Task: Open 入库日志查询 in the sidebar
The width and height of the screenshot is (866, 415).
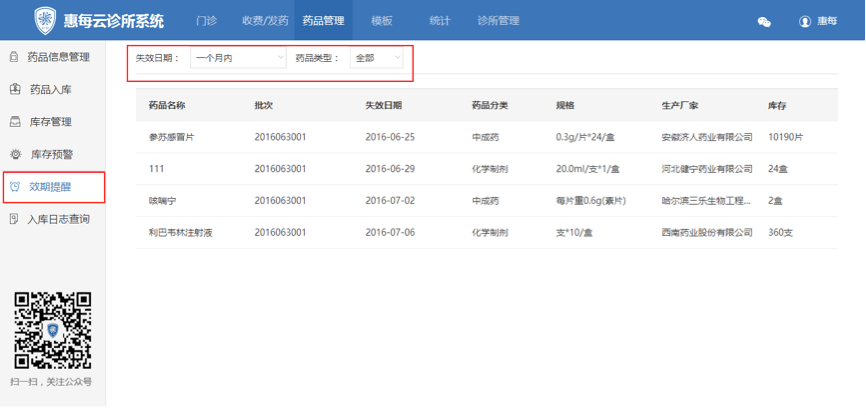Action: [x=58, y=219]
